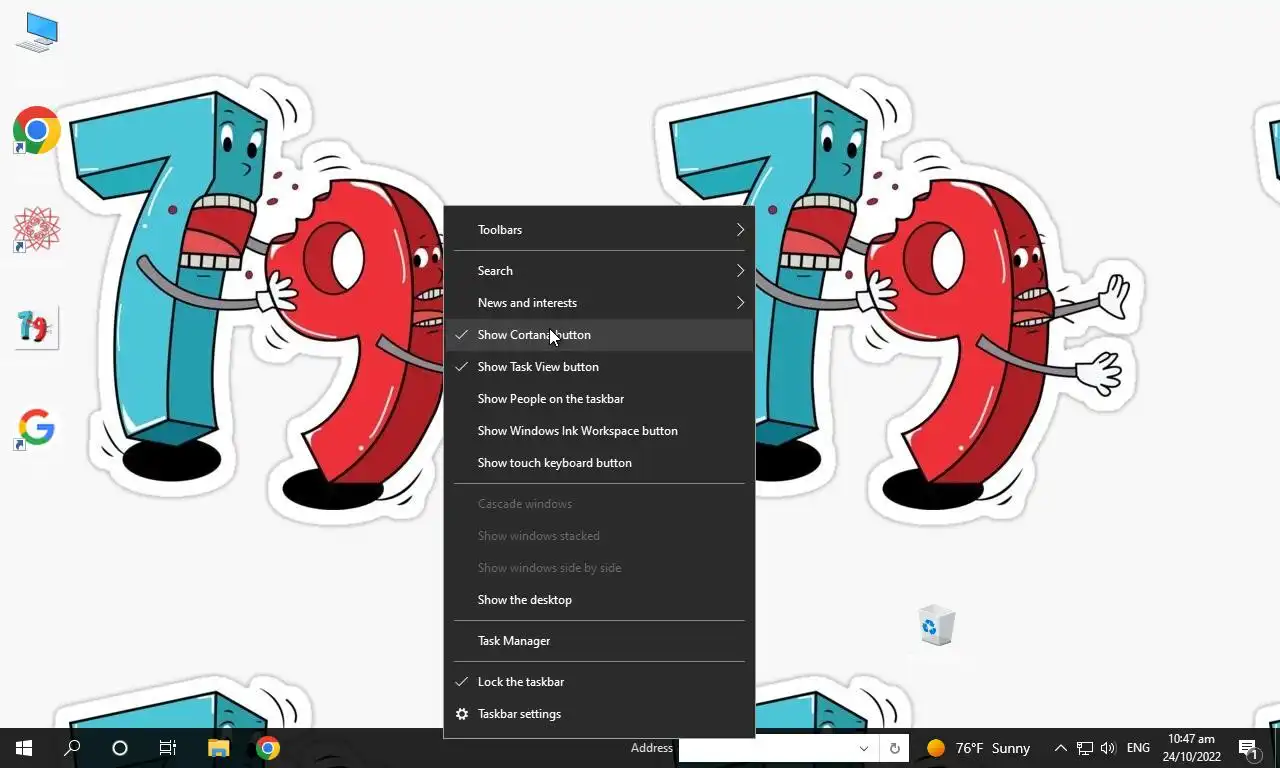1280x768 pixels.
Task: Click the network icon in system tray
Action: tap(1084, 748)
